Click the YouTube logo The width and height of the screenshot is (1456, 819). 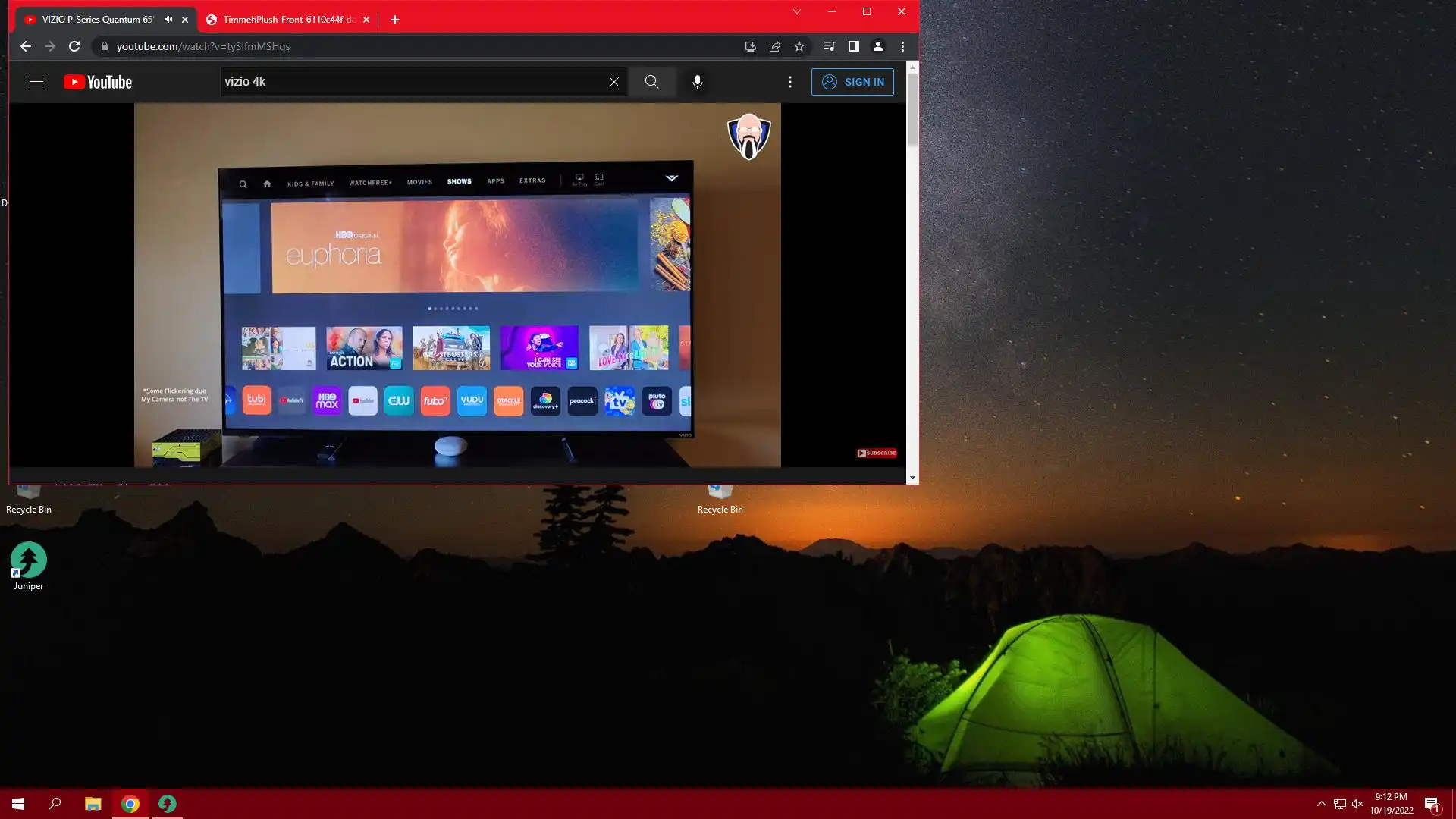point(98,82)
